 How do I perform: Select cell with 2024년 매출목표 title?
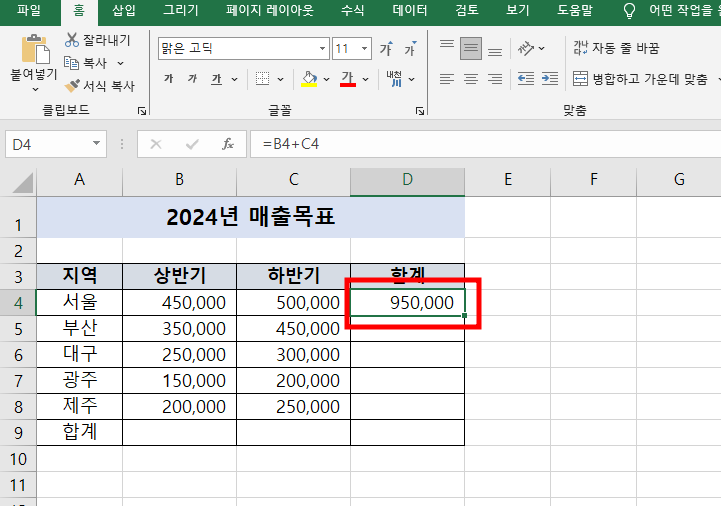pos(251,217)
